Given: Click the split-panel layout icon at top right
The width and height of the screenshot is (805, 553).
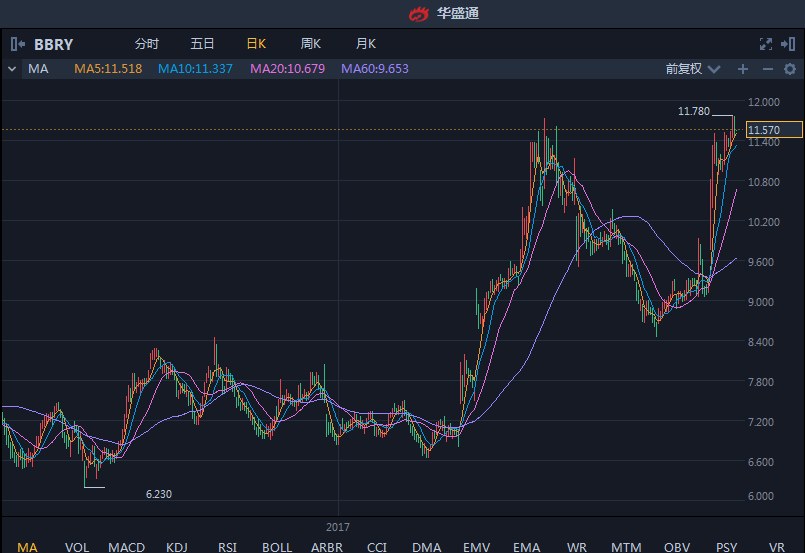Looking at the screenshot, I should pyautogui.click(x=788, y=44).
